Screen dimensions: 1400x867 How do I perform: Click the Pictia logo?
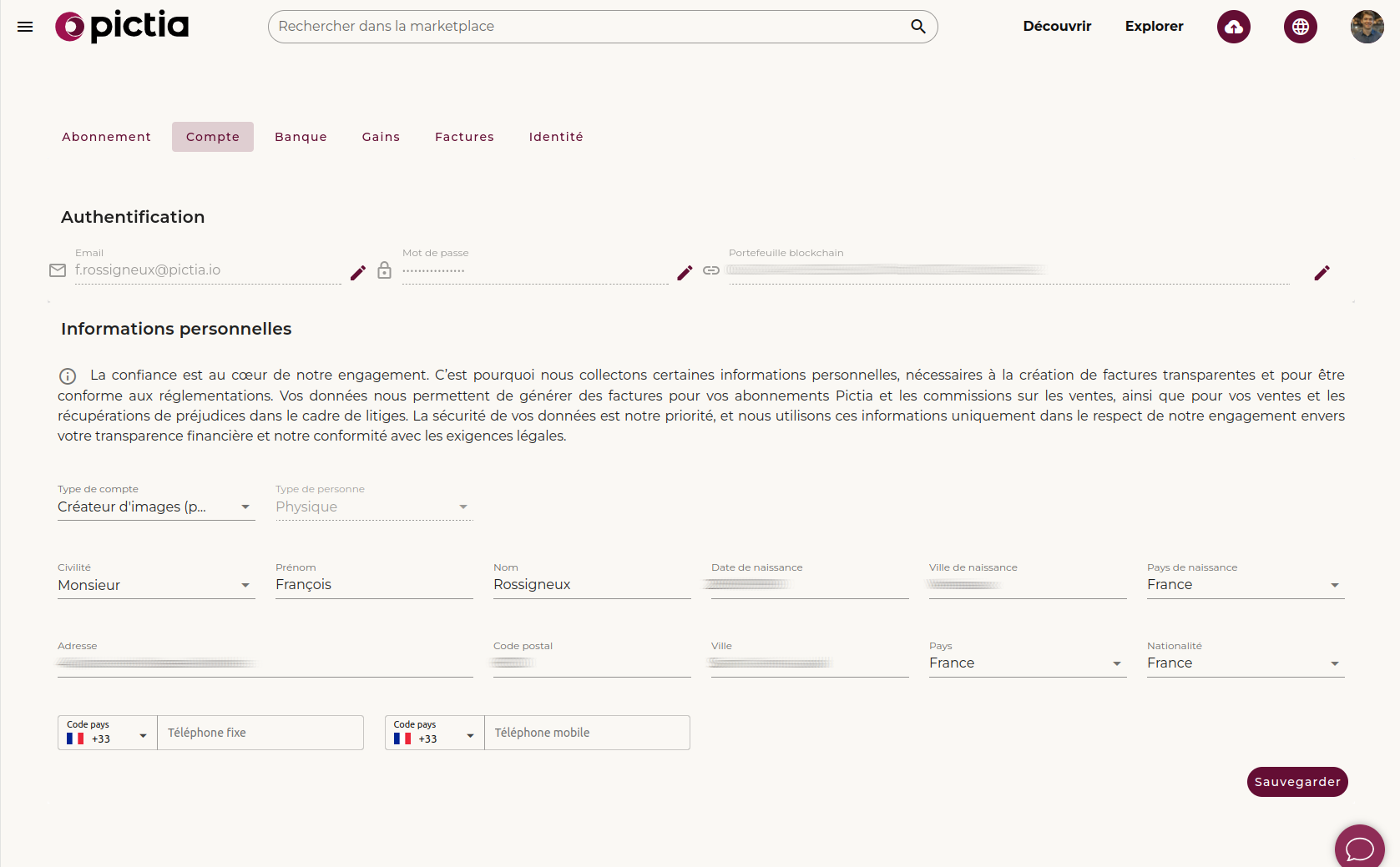click(x=122, y=27)
